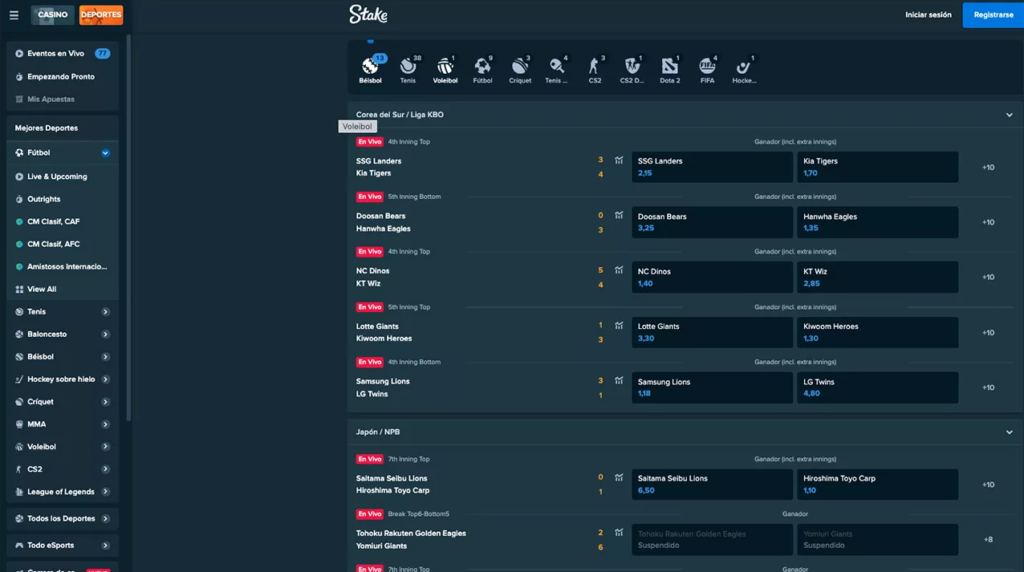Select the Críquet sport icon in carousel

tap(520, 69)
